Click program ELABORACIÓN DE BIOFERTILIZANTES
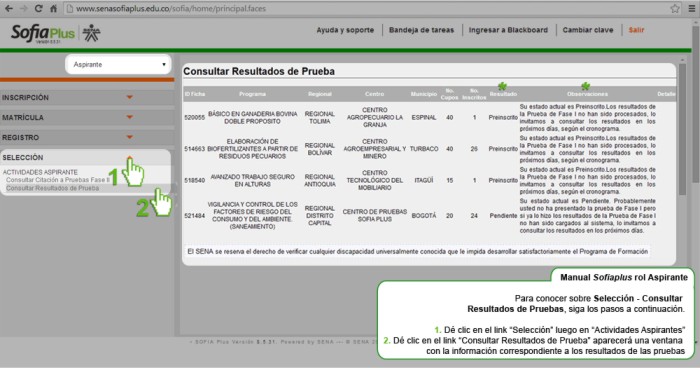The image size is (700, 368). 253,149
